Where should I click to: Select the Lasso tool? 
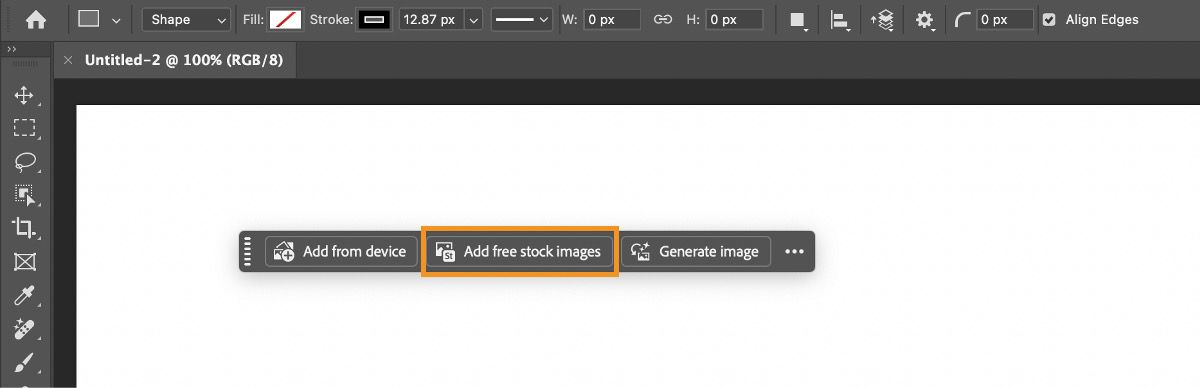(x=25, y=161)
